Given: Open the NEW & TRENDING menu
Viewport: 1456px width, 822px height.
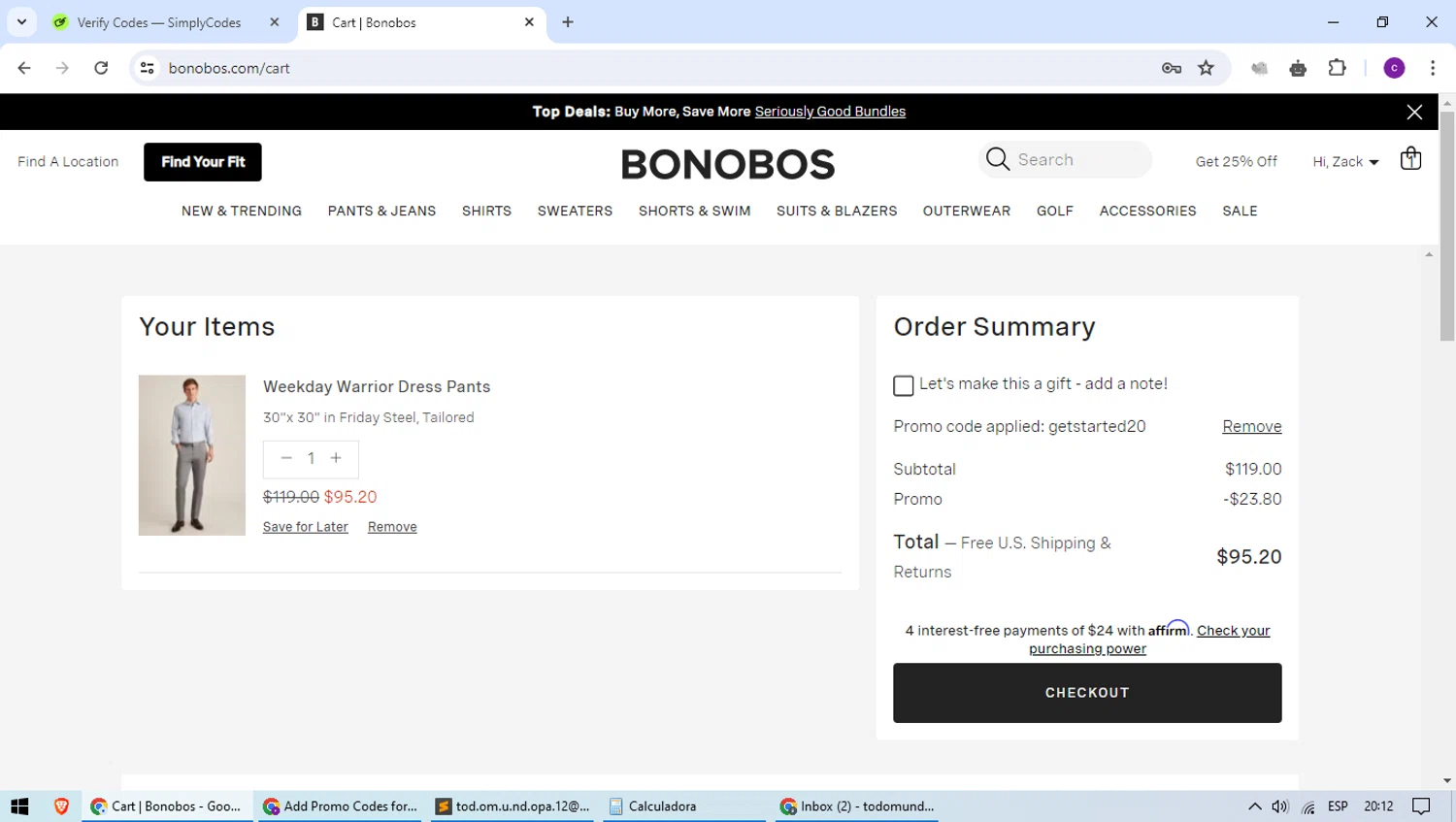Looking at the screenshot, I should 242,211.
